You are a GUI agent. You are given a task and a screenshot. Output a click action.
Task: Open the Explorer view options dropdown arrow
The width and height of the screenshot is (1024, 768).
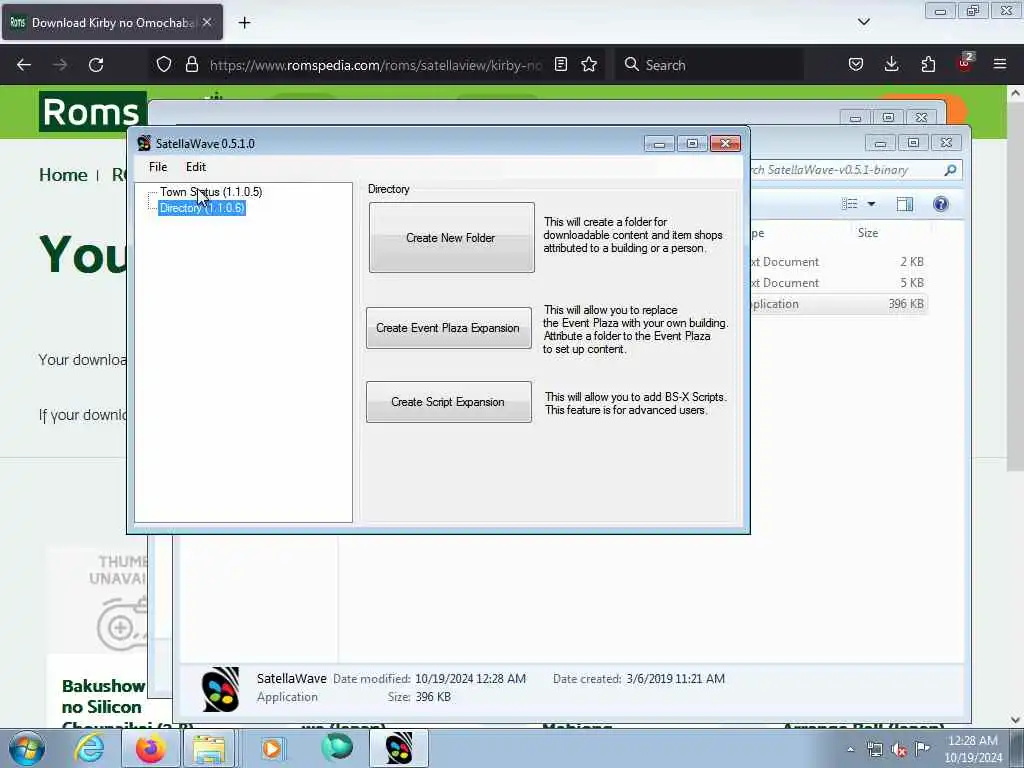(871, 204)
